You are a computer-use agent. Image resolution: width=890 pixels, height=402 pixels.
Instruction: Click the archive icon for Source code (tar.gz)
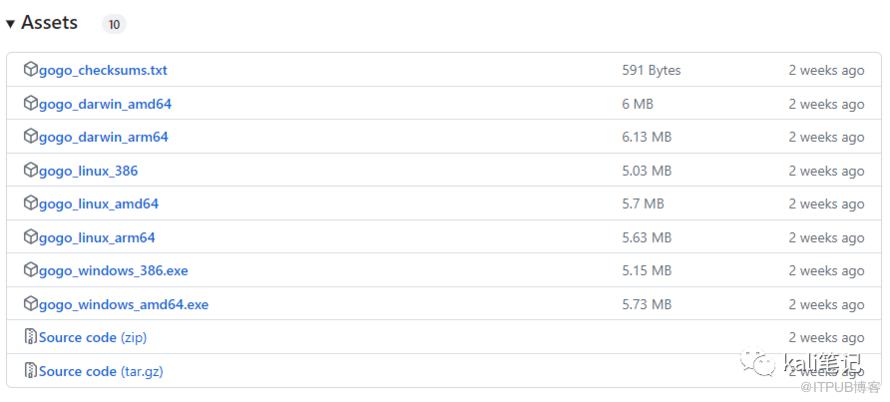pyautogui.click(x=31, y=371)
